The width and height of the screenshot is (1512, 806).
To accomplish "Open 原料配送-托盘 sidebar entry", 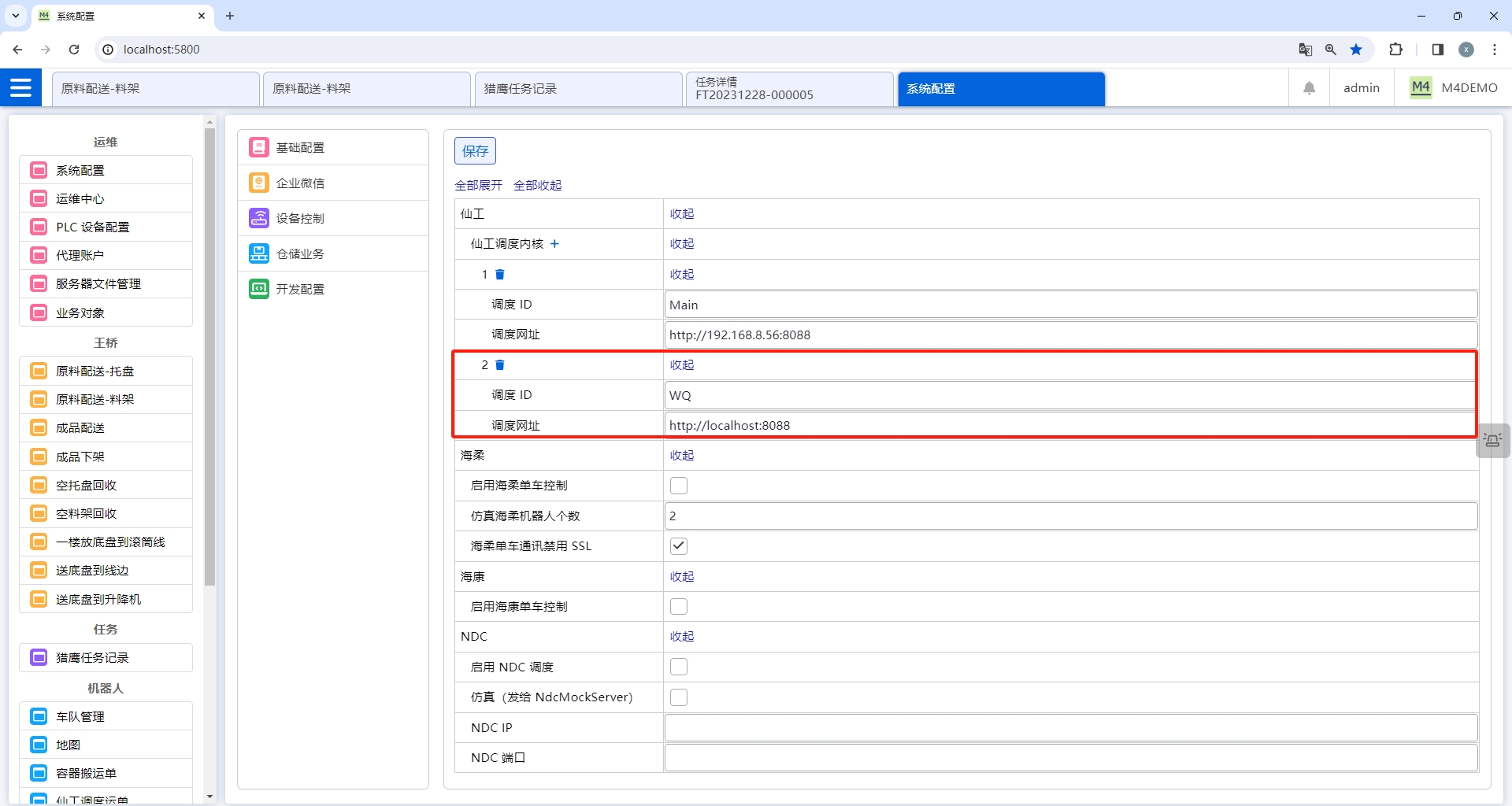I will coord(106,371).
